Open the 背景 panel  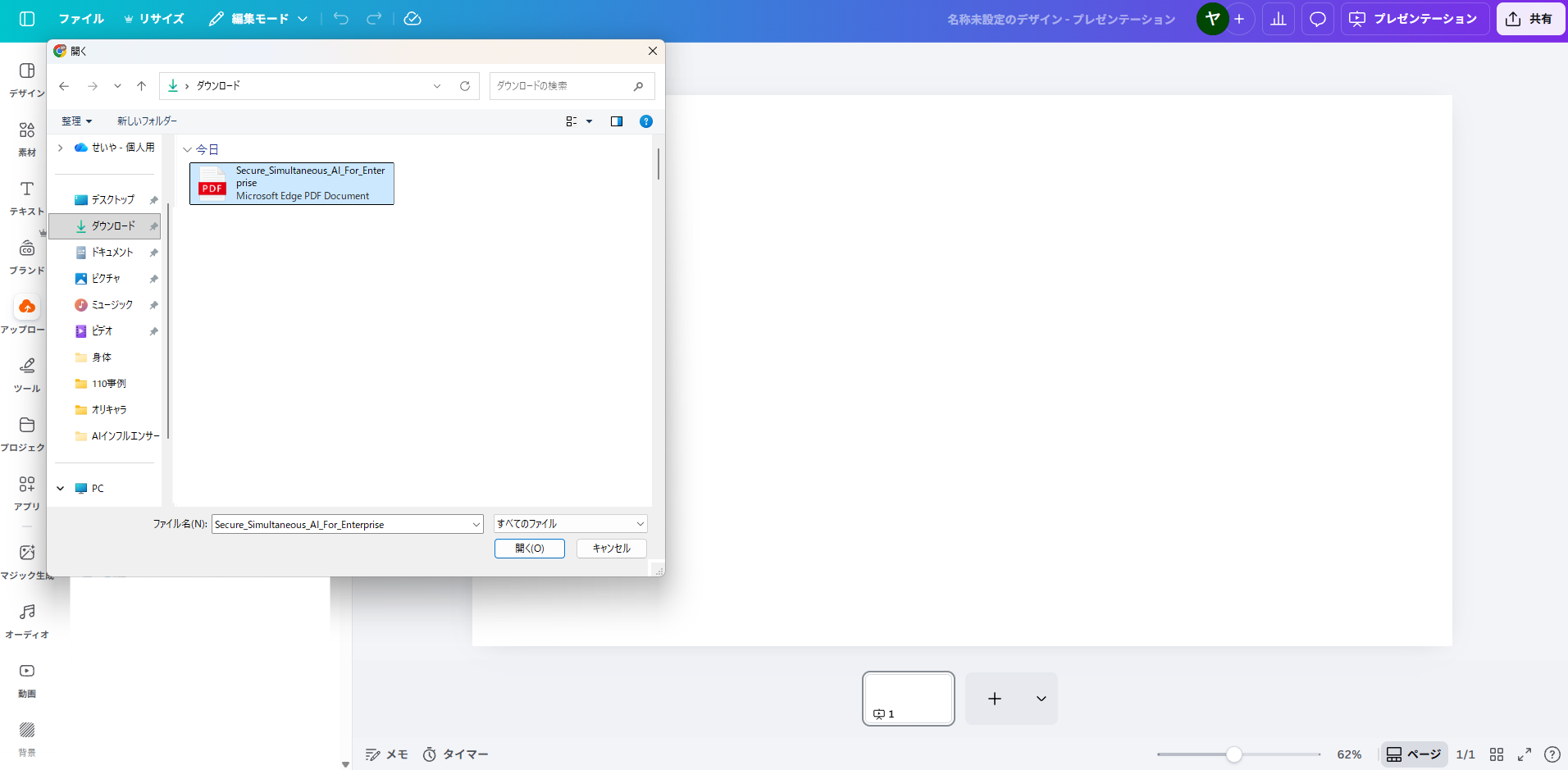point(26,738)
